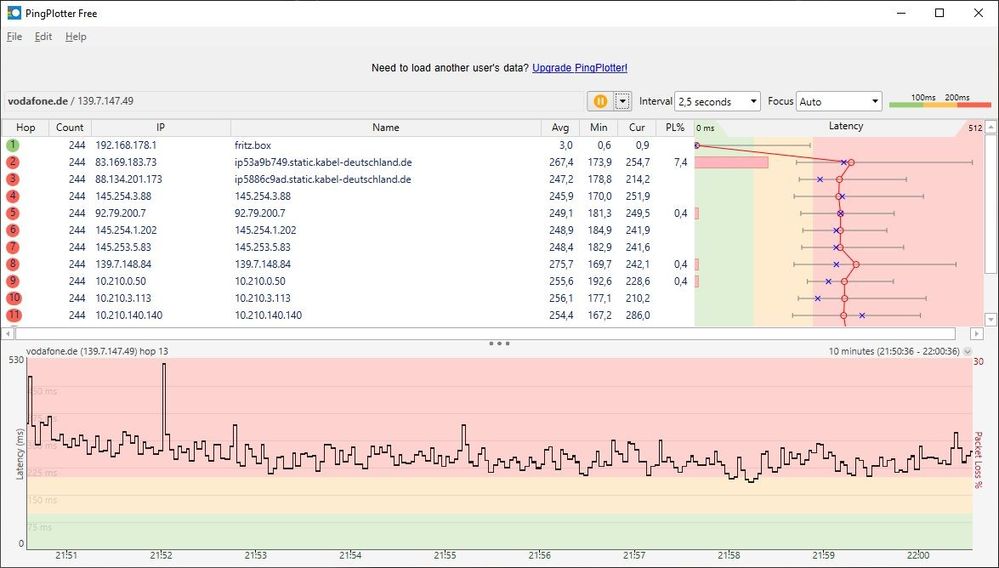The height and width of the screenshot is (568, 999).
Task: Open the Focus Auto dropdown
Action: point(839,101)
